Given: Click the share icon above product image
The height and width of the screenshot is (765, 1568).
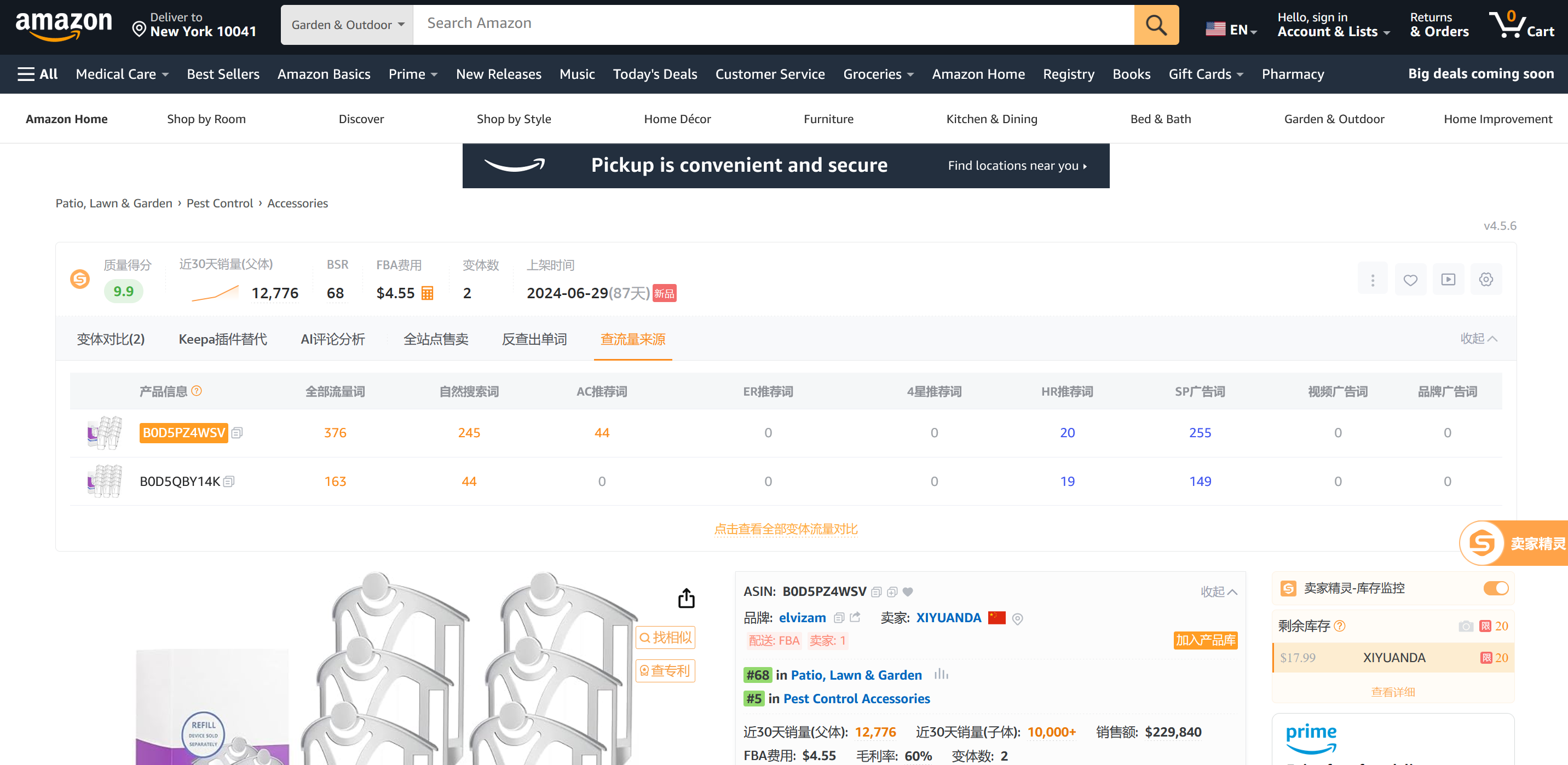Looking at the screenshot, I should [x=686, y=598].
